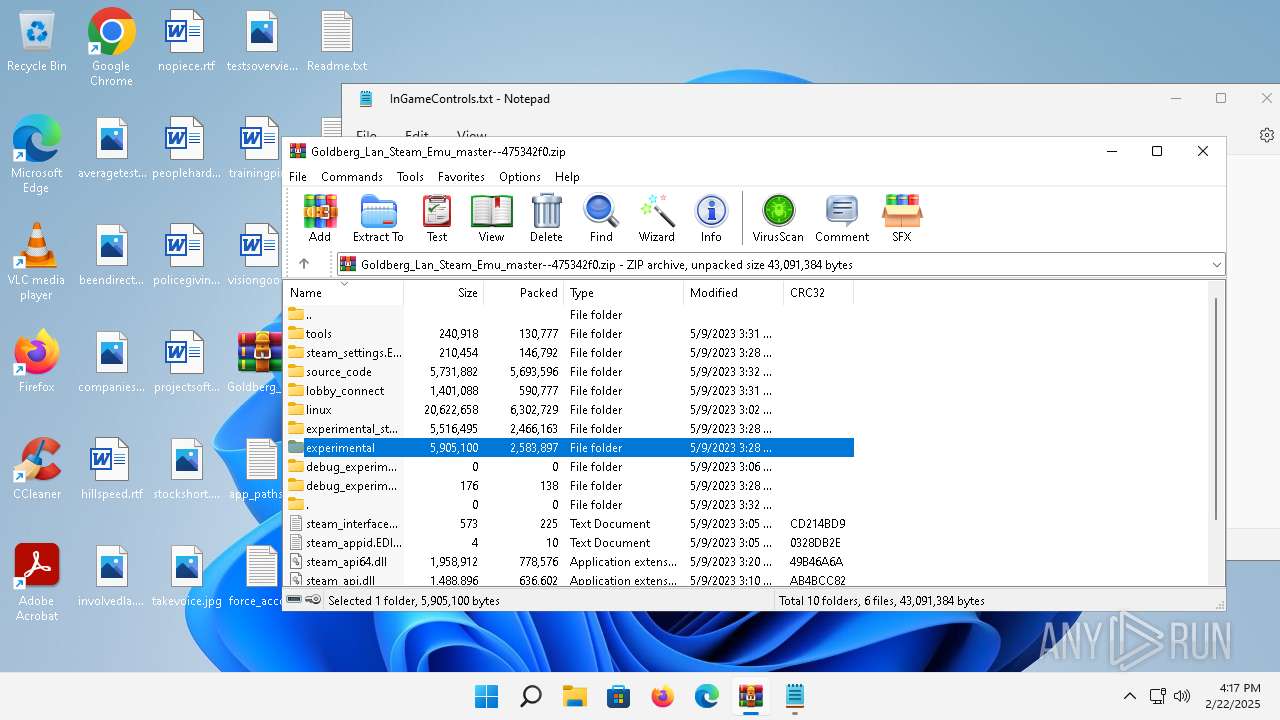This screenshot has width=1280, height=720.
Task: Select steam_appid.EDI text document row
Action: click(x=569, y=542)
